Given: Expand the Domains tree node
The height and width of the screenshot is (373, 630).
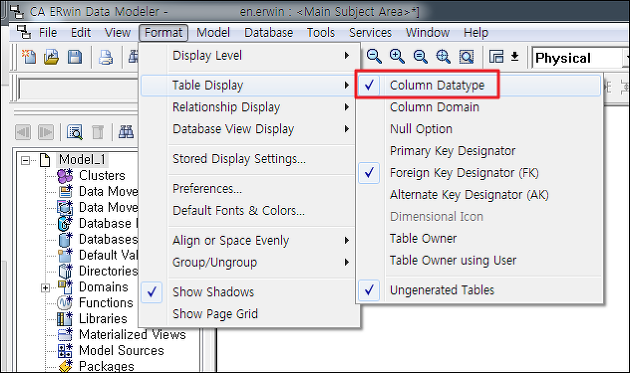Looking at the screenshot, I should pos(45,288).
